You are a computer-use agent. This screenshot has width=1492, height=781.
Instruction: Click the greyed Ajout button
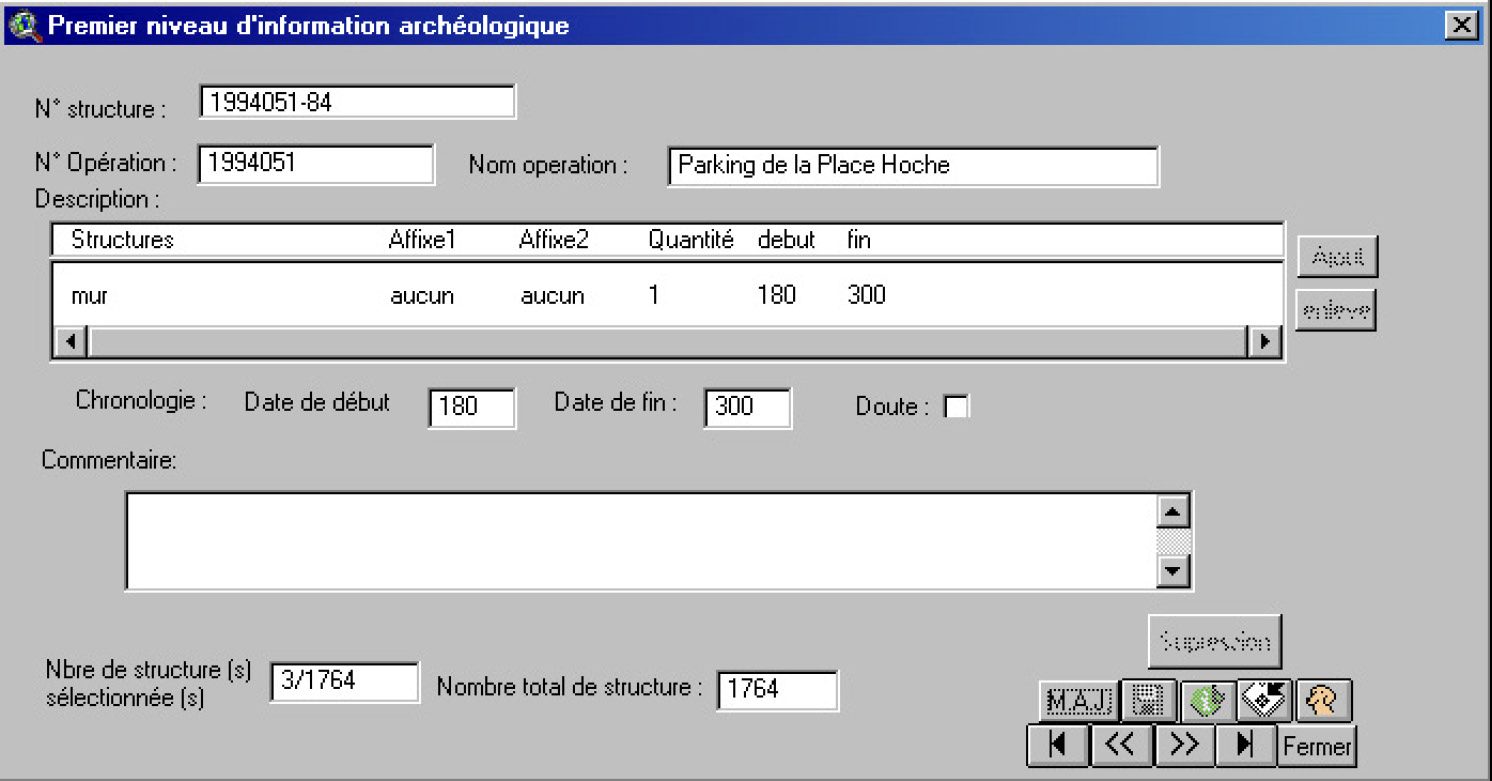click(1337, 257)
